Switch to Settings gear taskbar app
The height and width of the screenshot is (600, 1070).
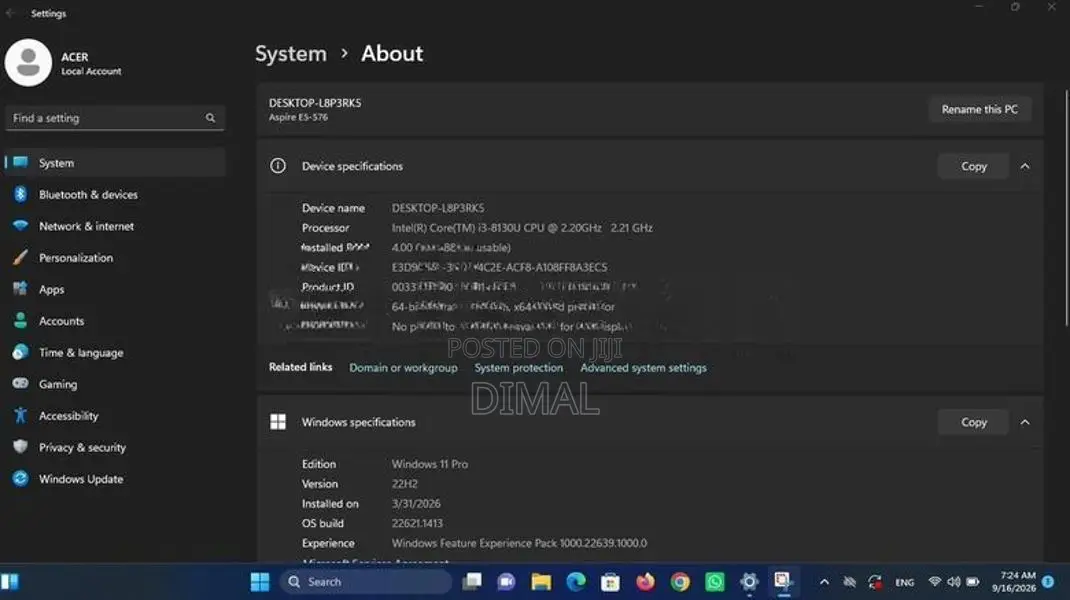click(x=749, y=582)
